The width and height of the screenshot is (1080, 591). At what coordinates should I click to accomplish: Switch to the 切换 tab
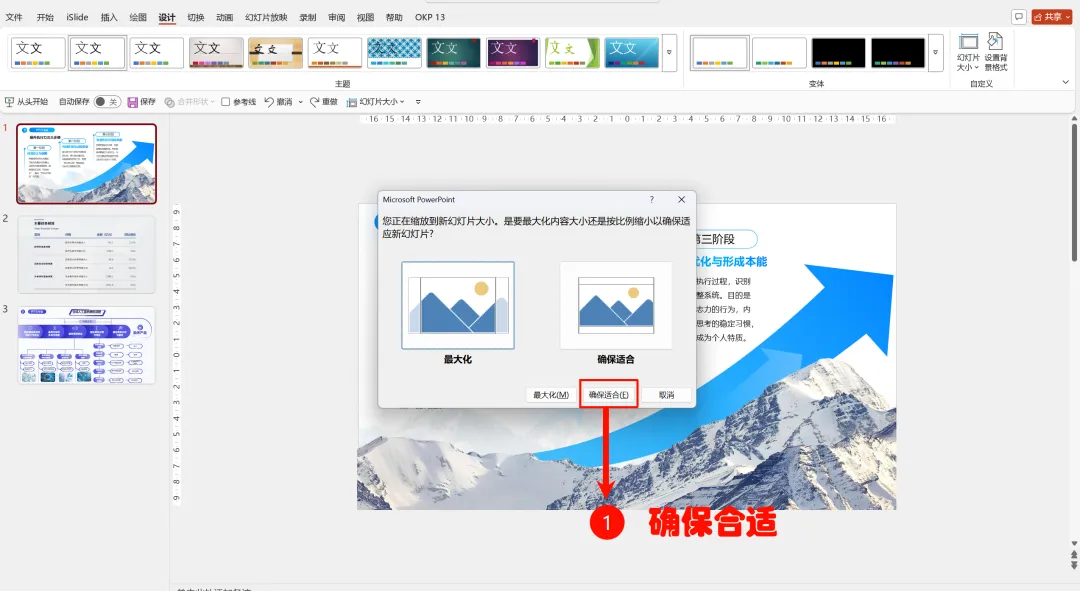tap(196, 17)
